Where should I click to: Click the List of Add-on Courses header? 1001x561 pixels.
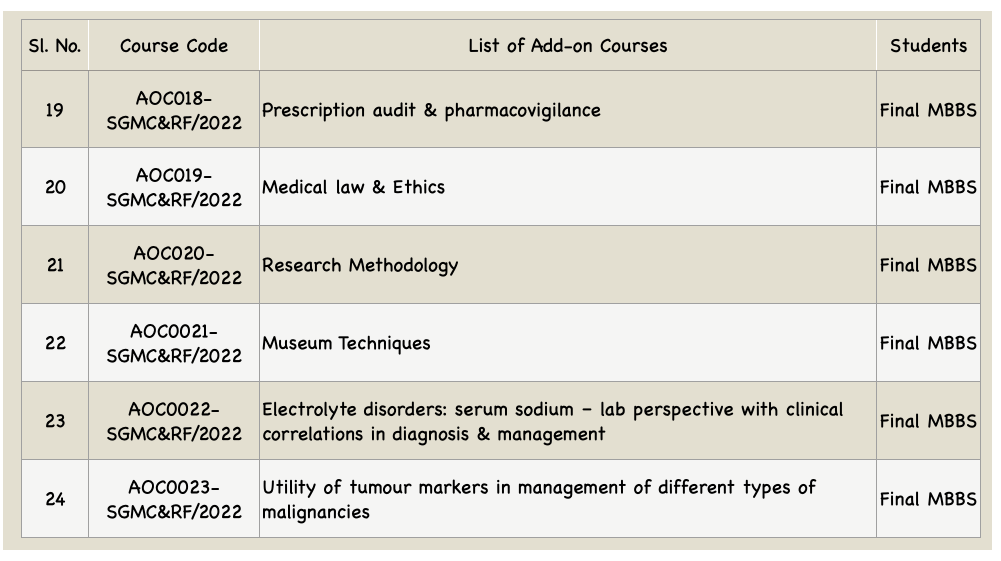coord(568,45)
